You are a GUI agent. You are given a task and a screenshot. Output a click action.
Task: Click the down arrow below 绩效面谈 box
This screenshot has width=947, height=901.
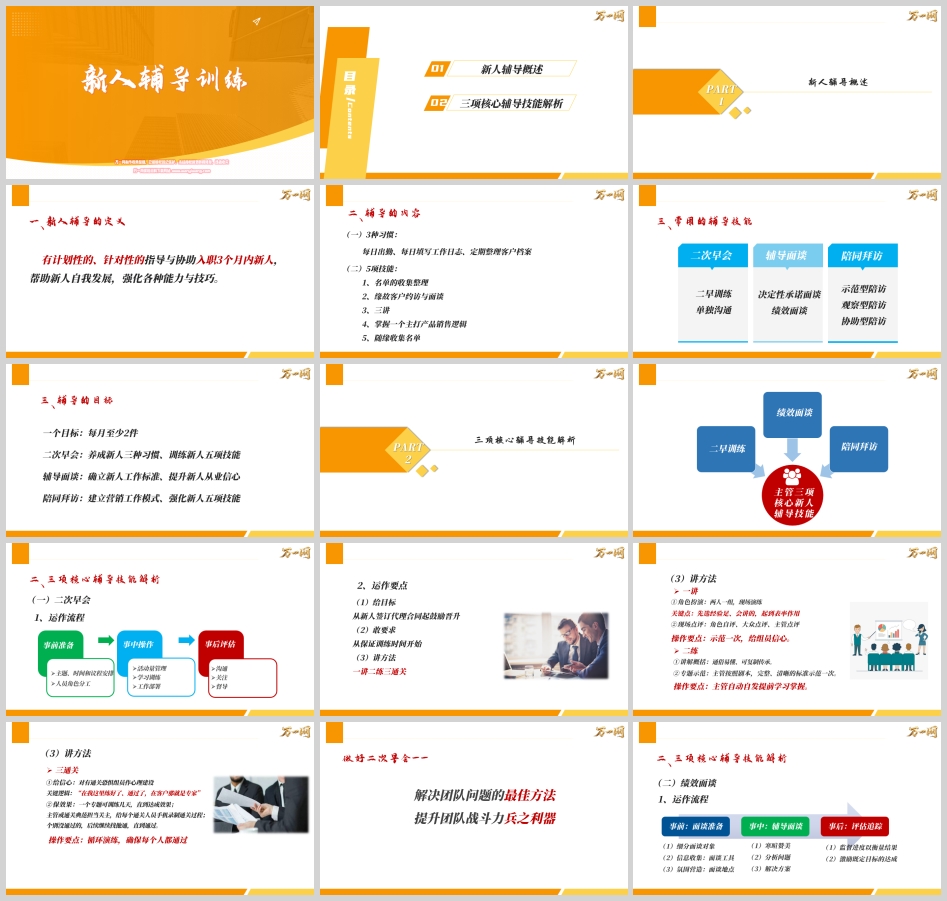tap(792, 449)
